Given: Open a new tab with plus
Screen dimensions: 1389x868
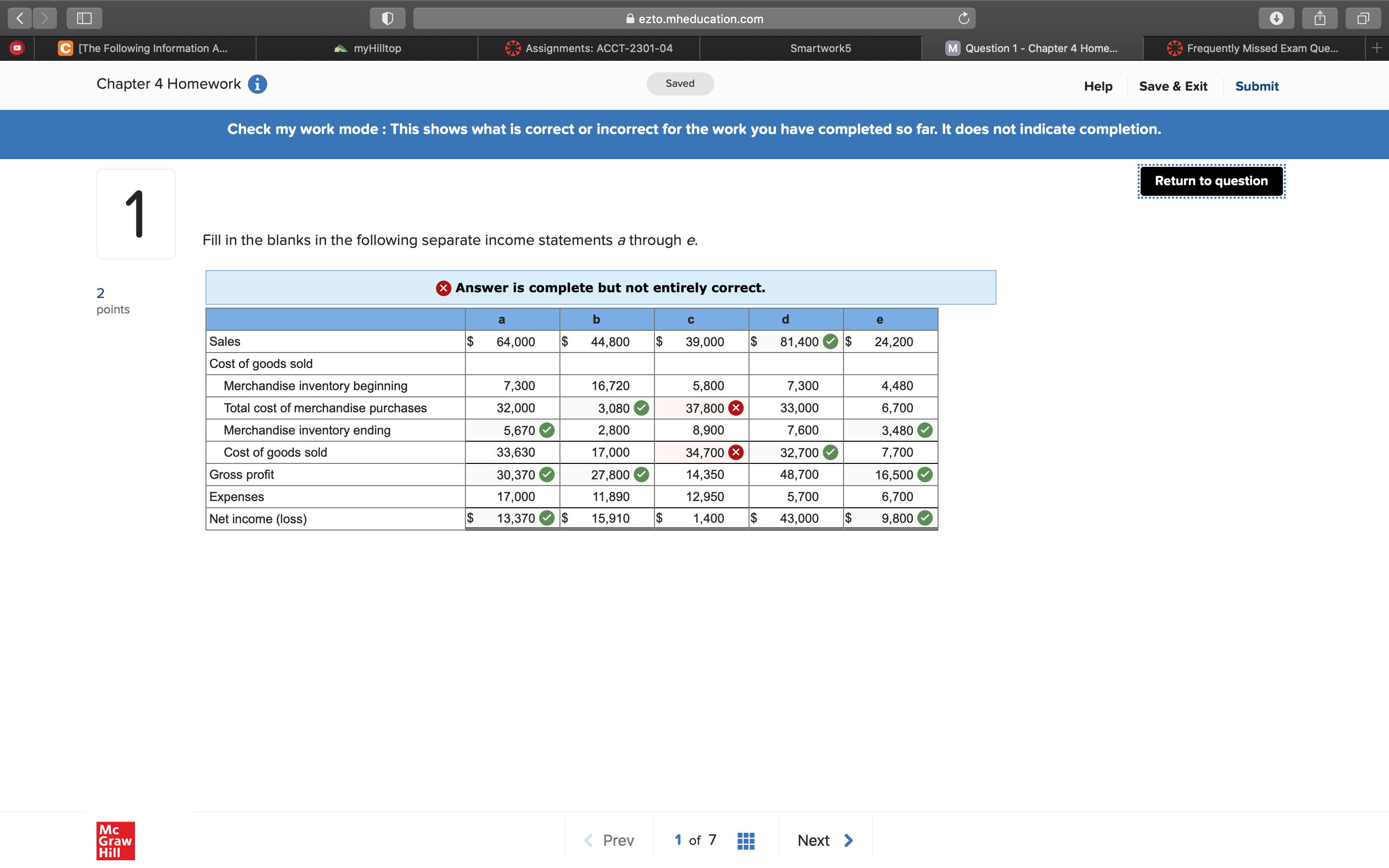Looking at the screenshot, I should (1376, 48).
